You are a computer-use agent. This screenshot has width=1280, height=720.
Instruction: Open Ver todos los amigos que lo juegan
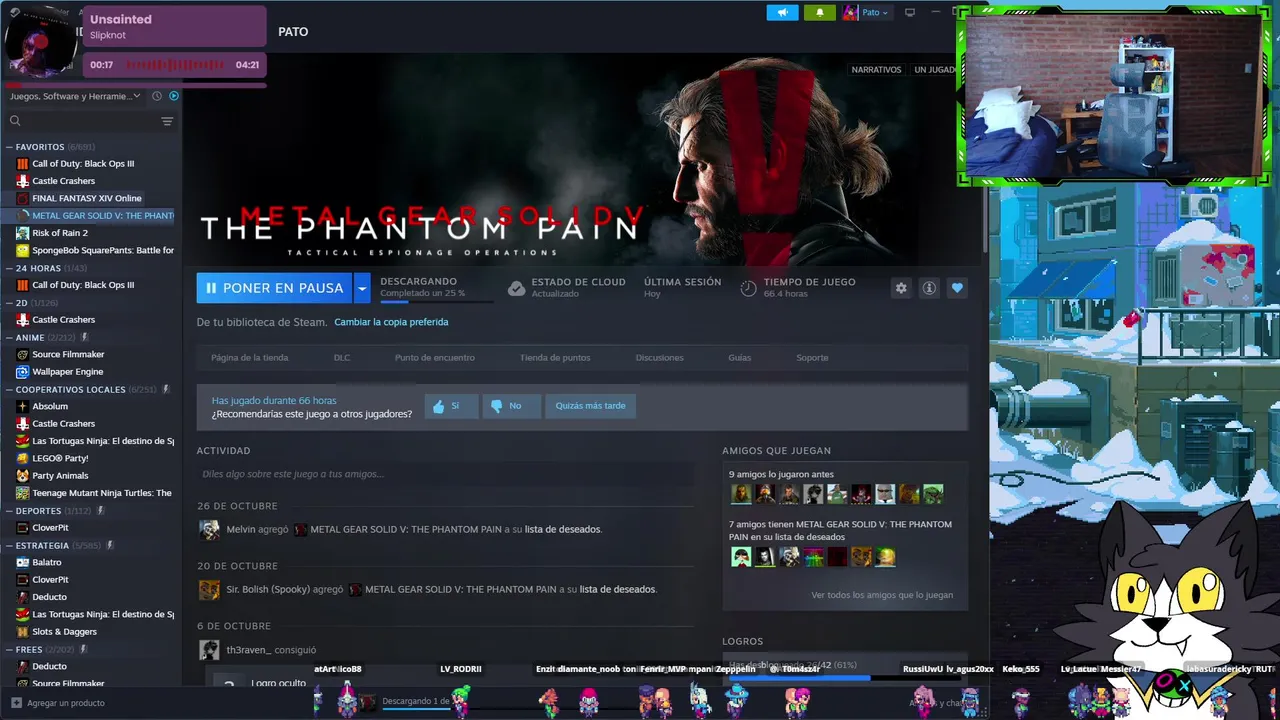(882, 595)
